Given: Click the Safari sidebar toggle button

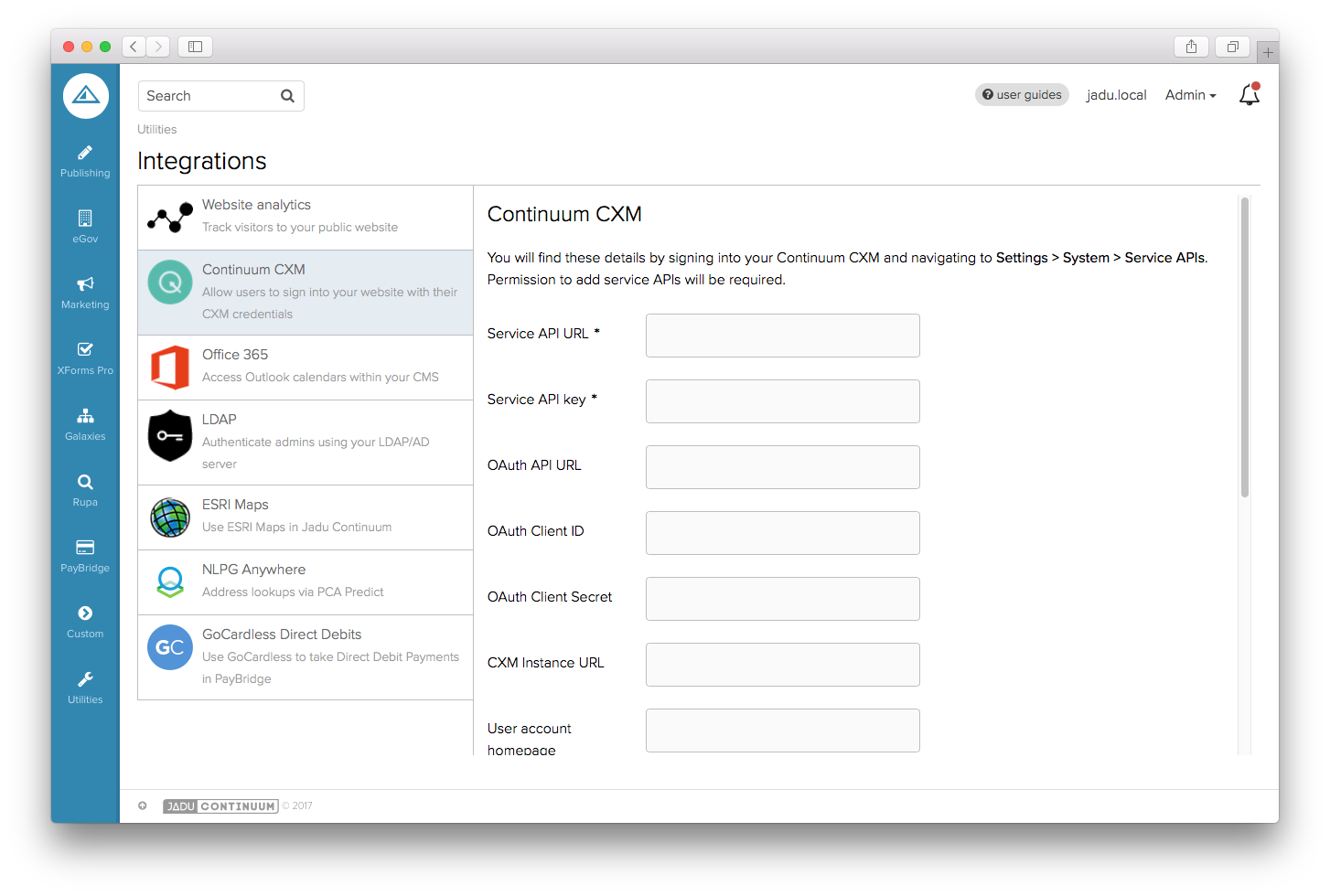Looking at the screenshot, I should pyautogui.click(x=195, y=47).
